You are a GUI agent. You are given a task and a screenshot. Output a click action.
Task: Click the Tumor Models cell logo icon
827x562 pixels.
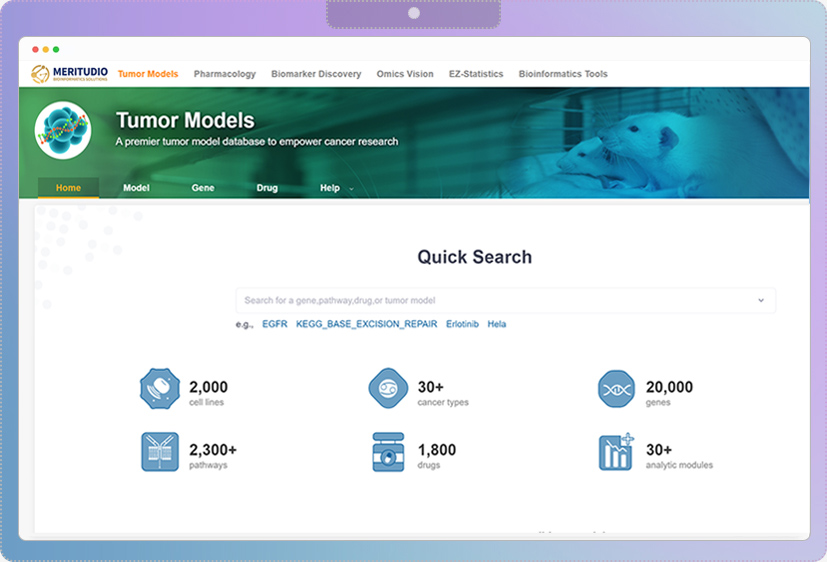pos(62,130)
